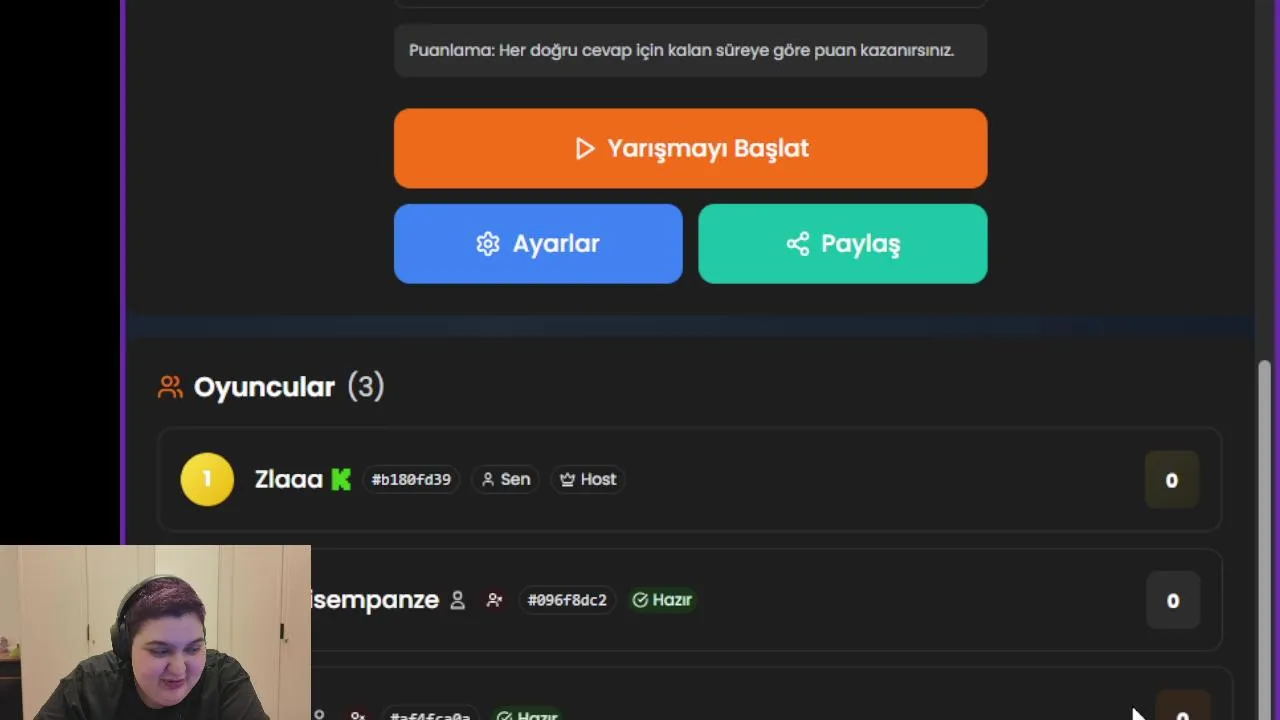Click isempanze's score box
This screenshot has width=1280, height=720.
pyautogui.click(x=1173, y=601)
